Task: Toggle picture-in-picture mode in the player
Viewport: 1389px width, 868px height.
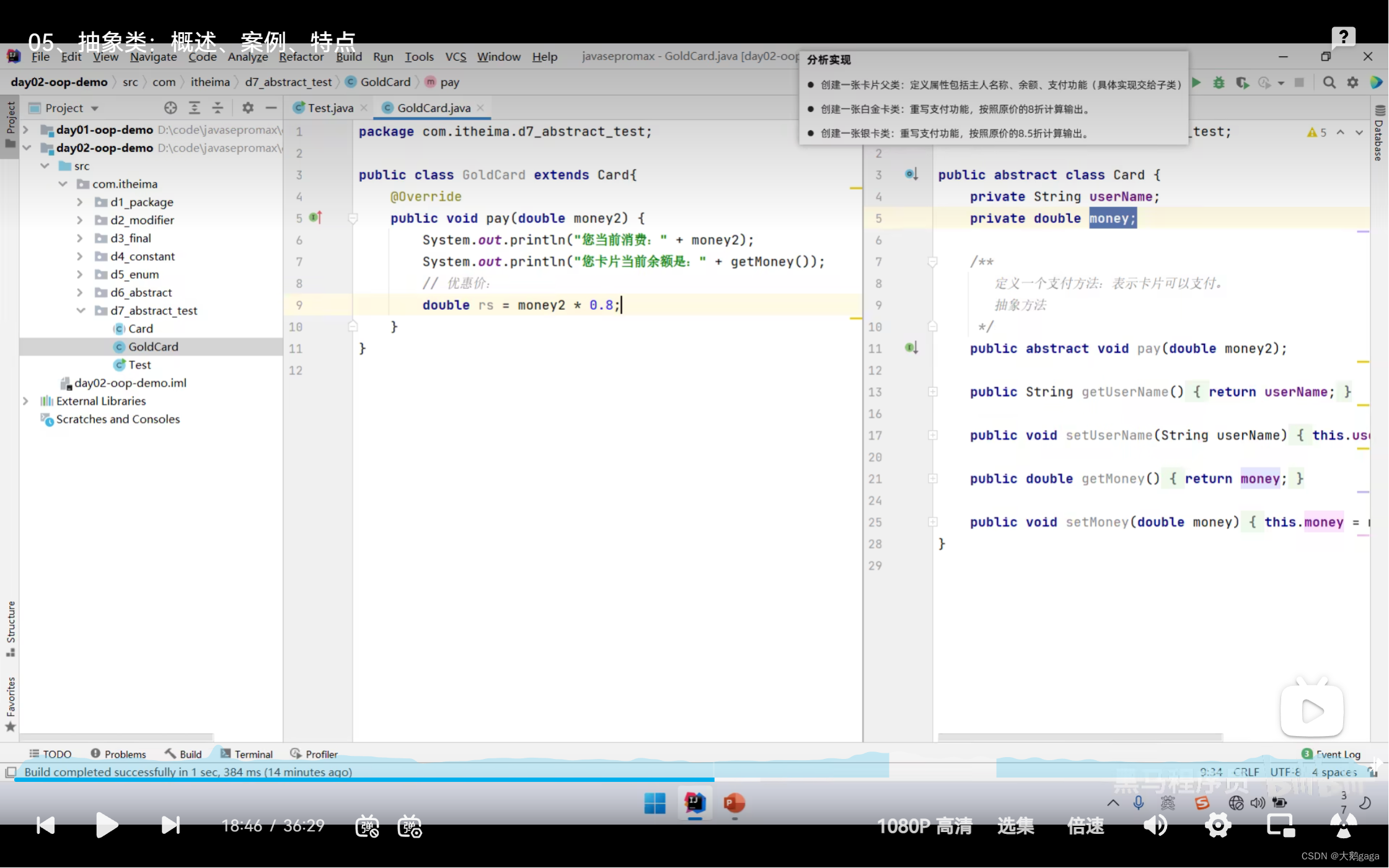Action: click(1280, 825)
